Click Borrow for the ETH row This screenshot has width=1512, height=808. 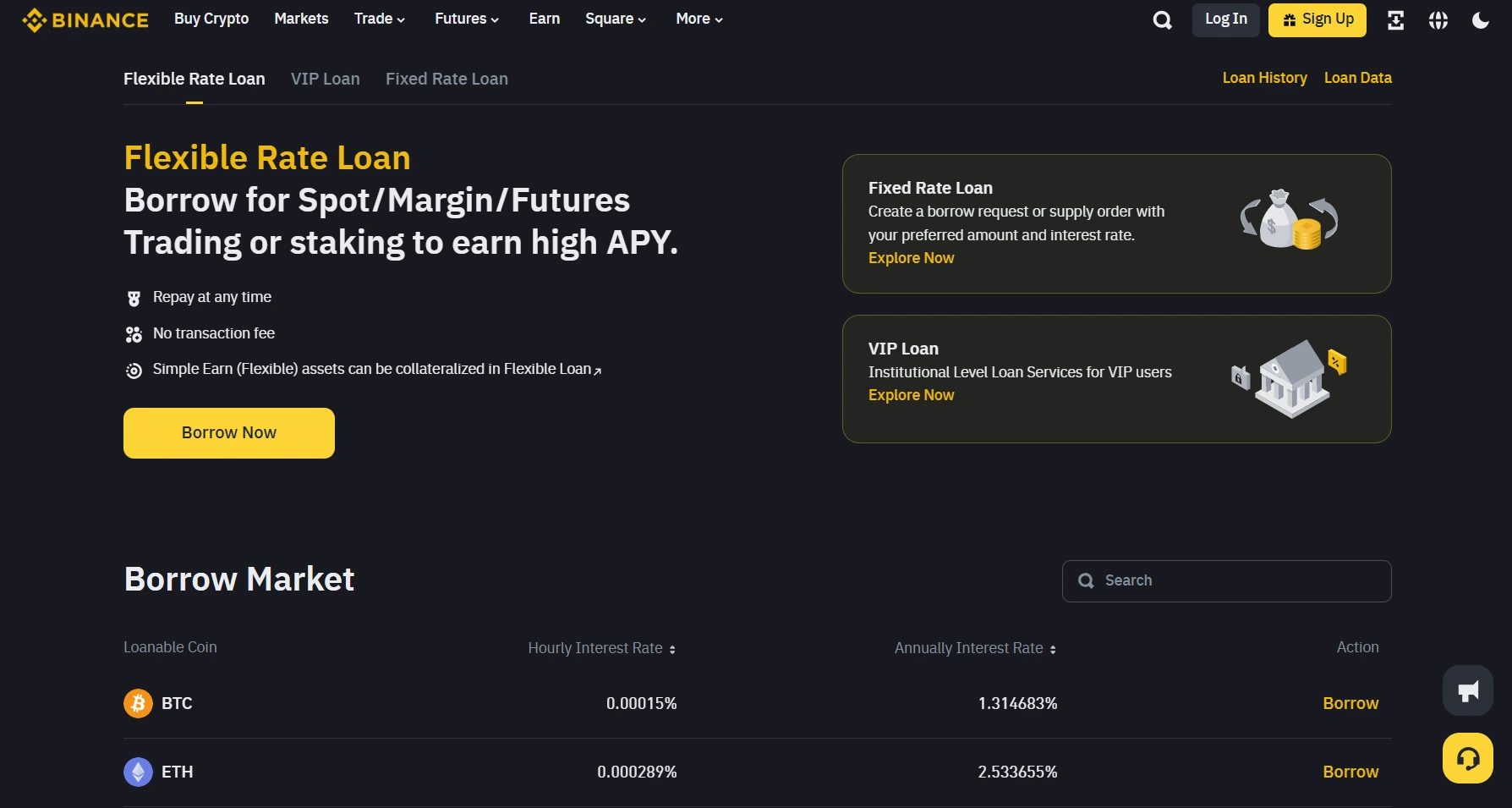click(x=1350, y=772)
